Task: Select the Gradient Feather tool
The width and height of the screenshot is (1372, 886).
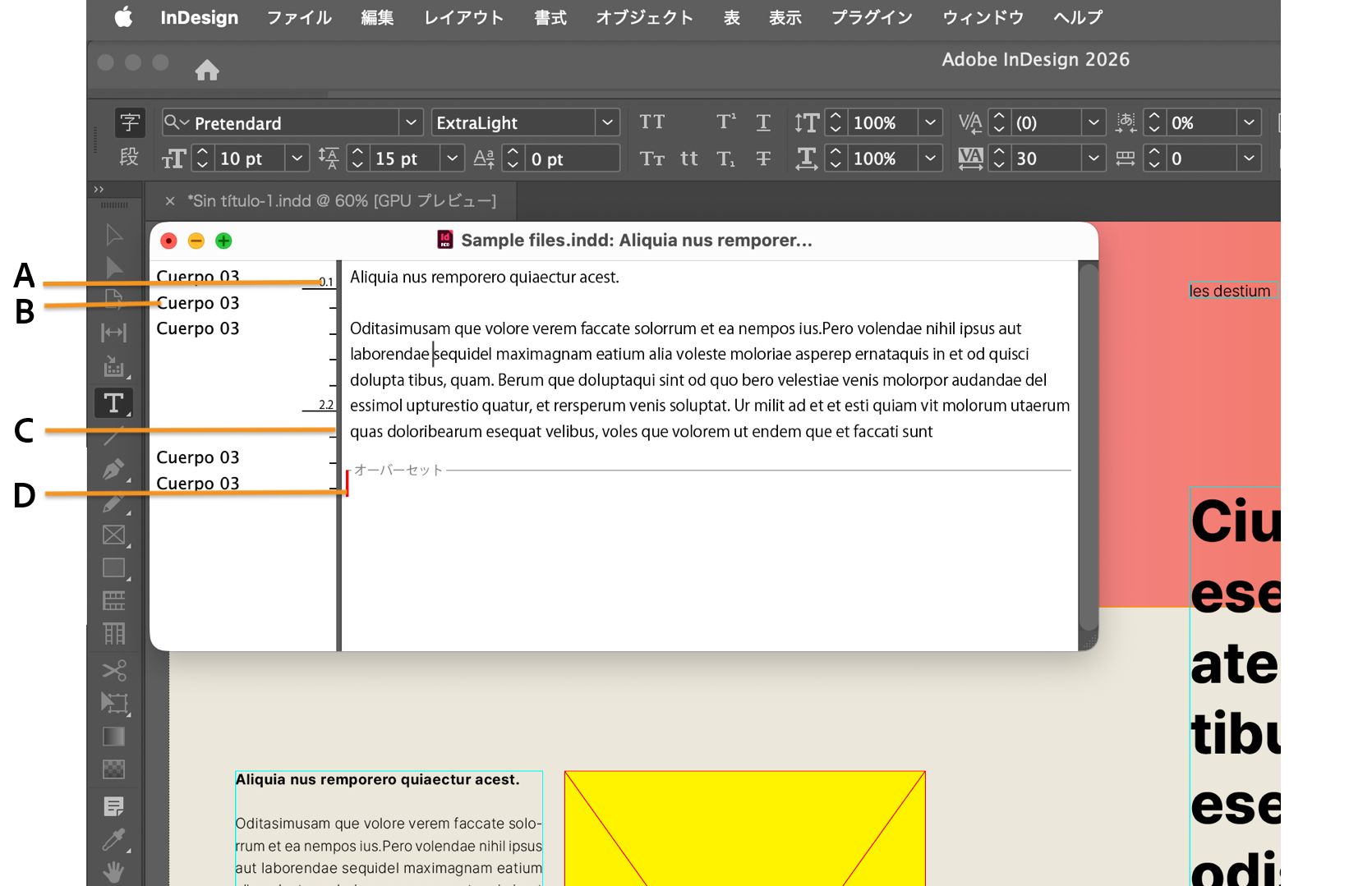Action: (113, 769)
